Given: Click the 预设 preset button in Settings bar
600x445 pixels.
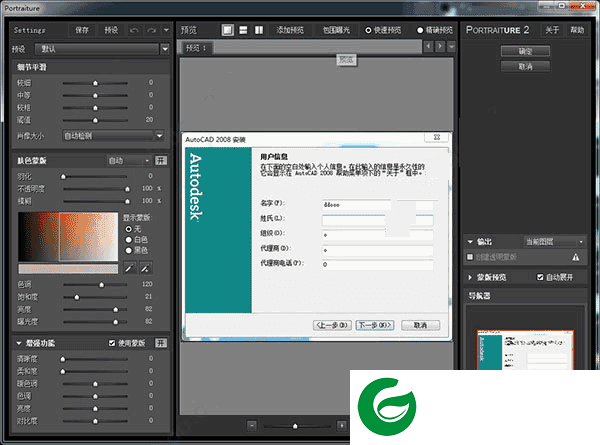Looking at the screenshot, I should pyautogui.click(x=111, y=30).
